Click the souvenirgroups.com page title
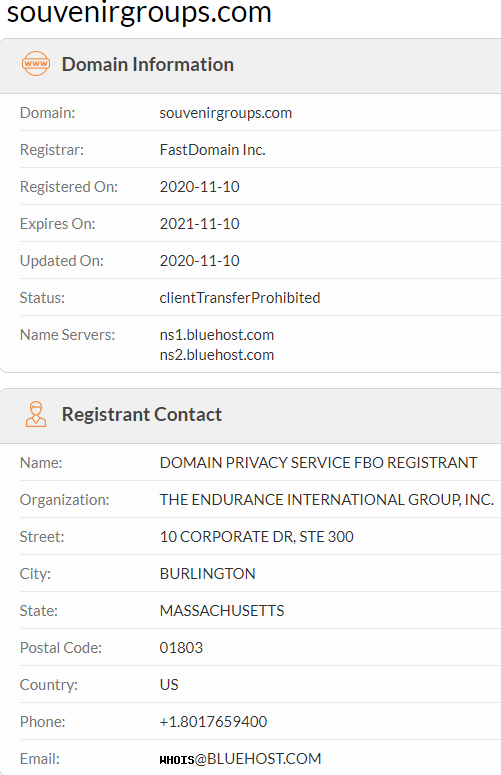Screen dimensions: 501x775 (139, 13)
